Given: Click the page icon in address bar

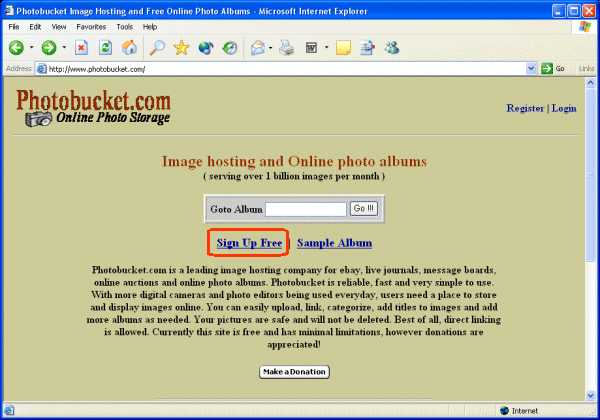Looking at the screenshot, I should (x=41, y=69).
